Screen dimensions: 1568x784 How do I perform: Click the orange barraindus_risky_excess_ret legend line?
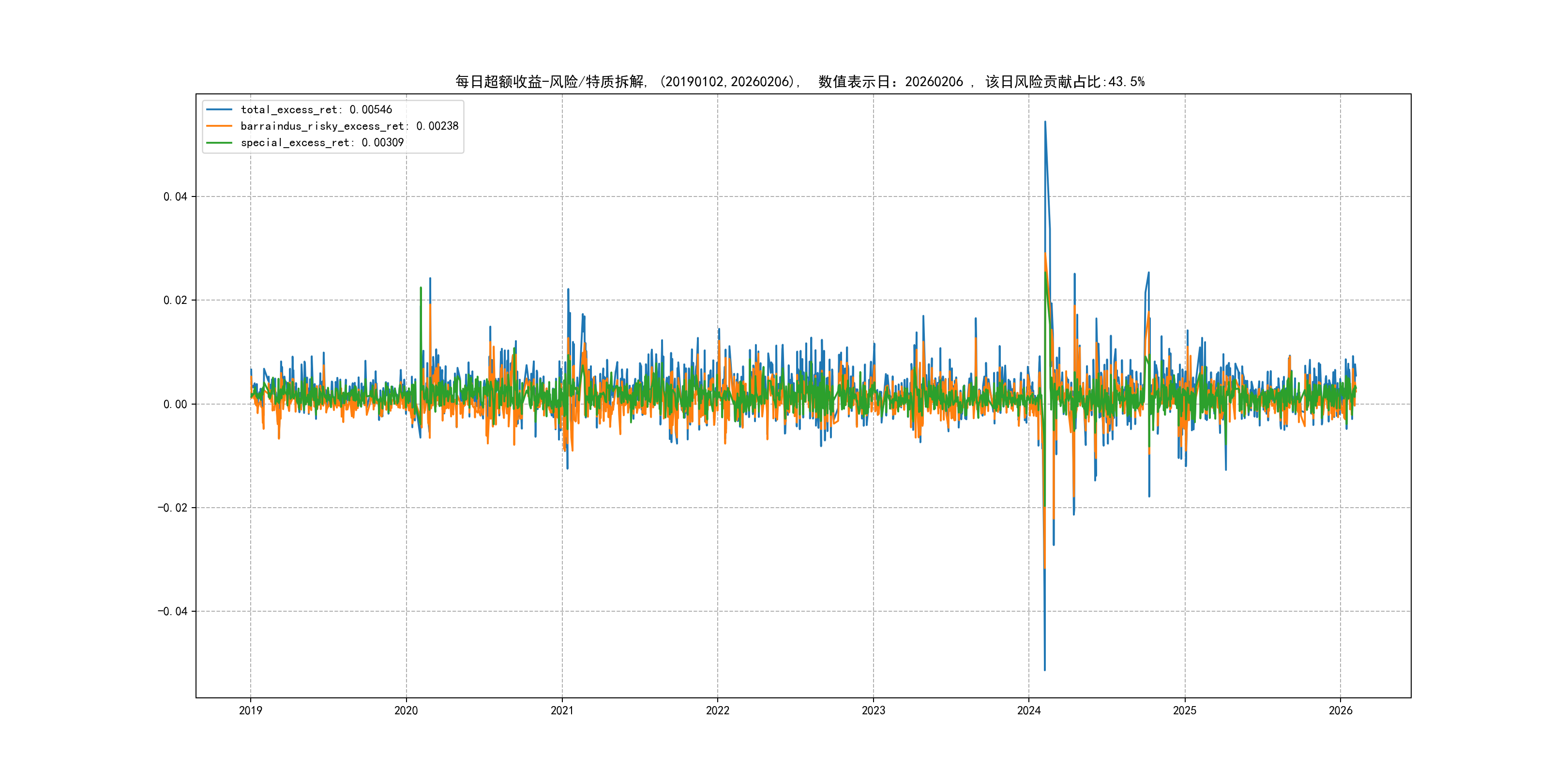[219, 126]
